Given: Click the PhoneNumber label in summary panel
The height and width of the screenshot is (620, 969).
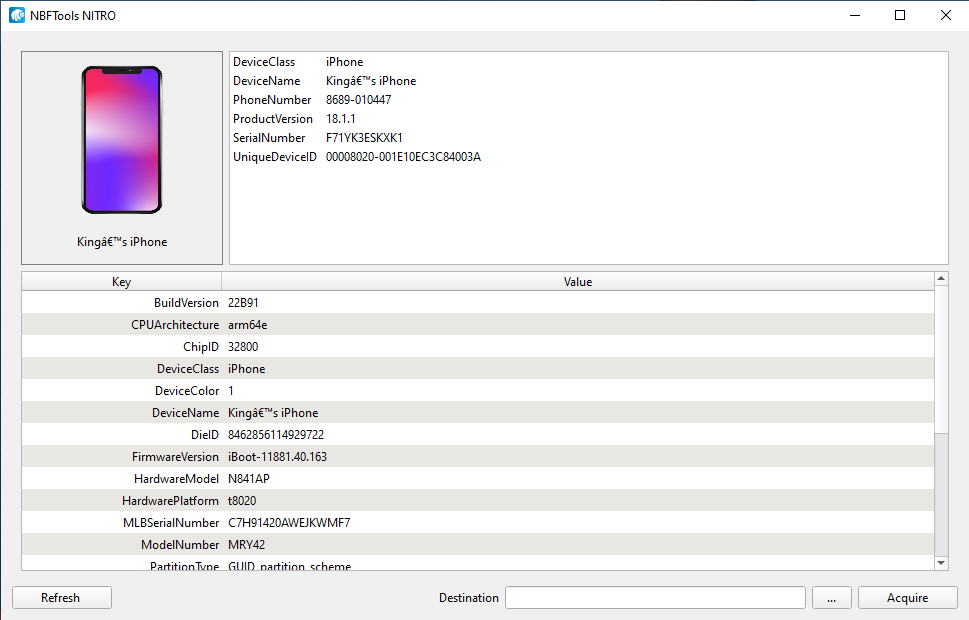Looking at the screenshot, I should click(272, 100).
